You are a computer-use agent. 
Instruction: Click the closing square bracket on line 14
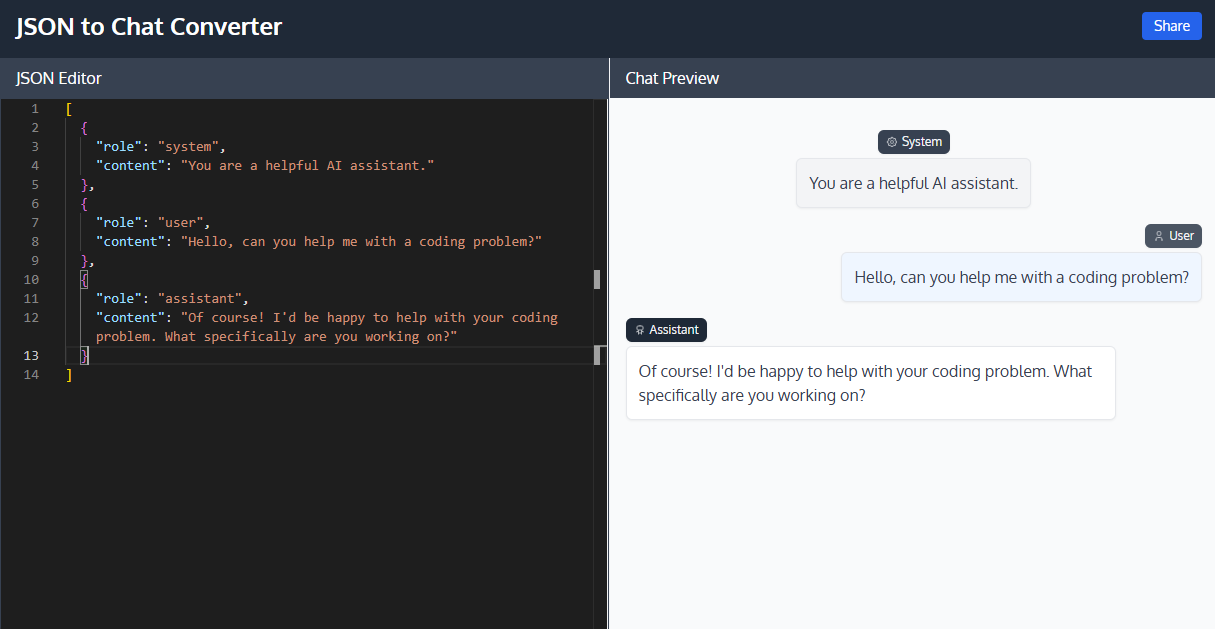click(x=69, y=374)
